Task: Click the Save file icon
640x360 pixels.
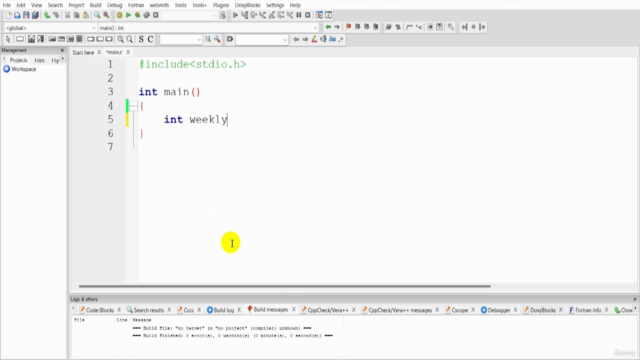Action: 26,15
